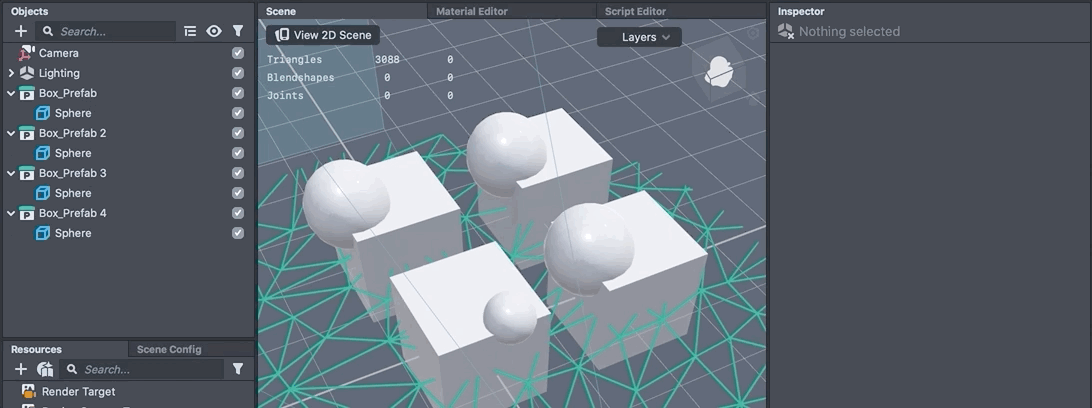Click the add resource plus icon
The width and height of the screenshot is (1092, 408).
[x=21, y=369]
